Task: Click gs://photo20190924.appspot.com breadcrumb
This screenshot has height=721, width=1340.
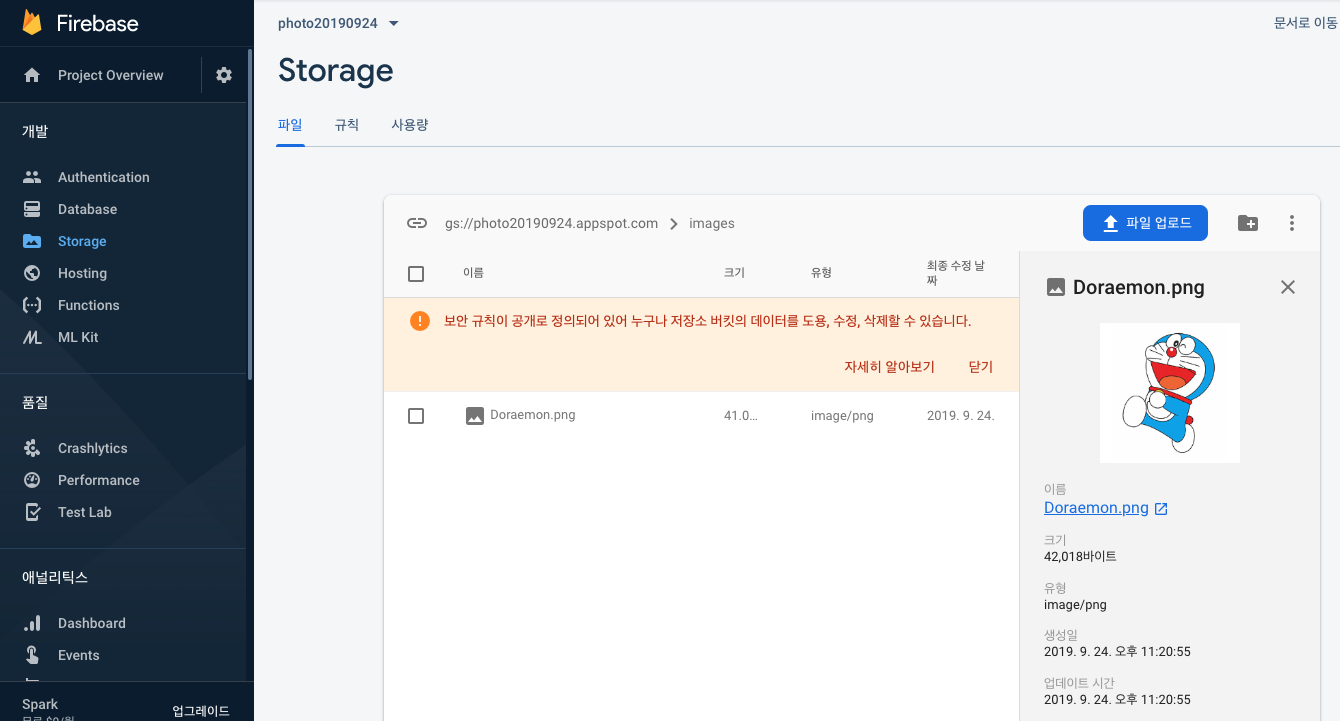Action: pos(551,223)
